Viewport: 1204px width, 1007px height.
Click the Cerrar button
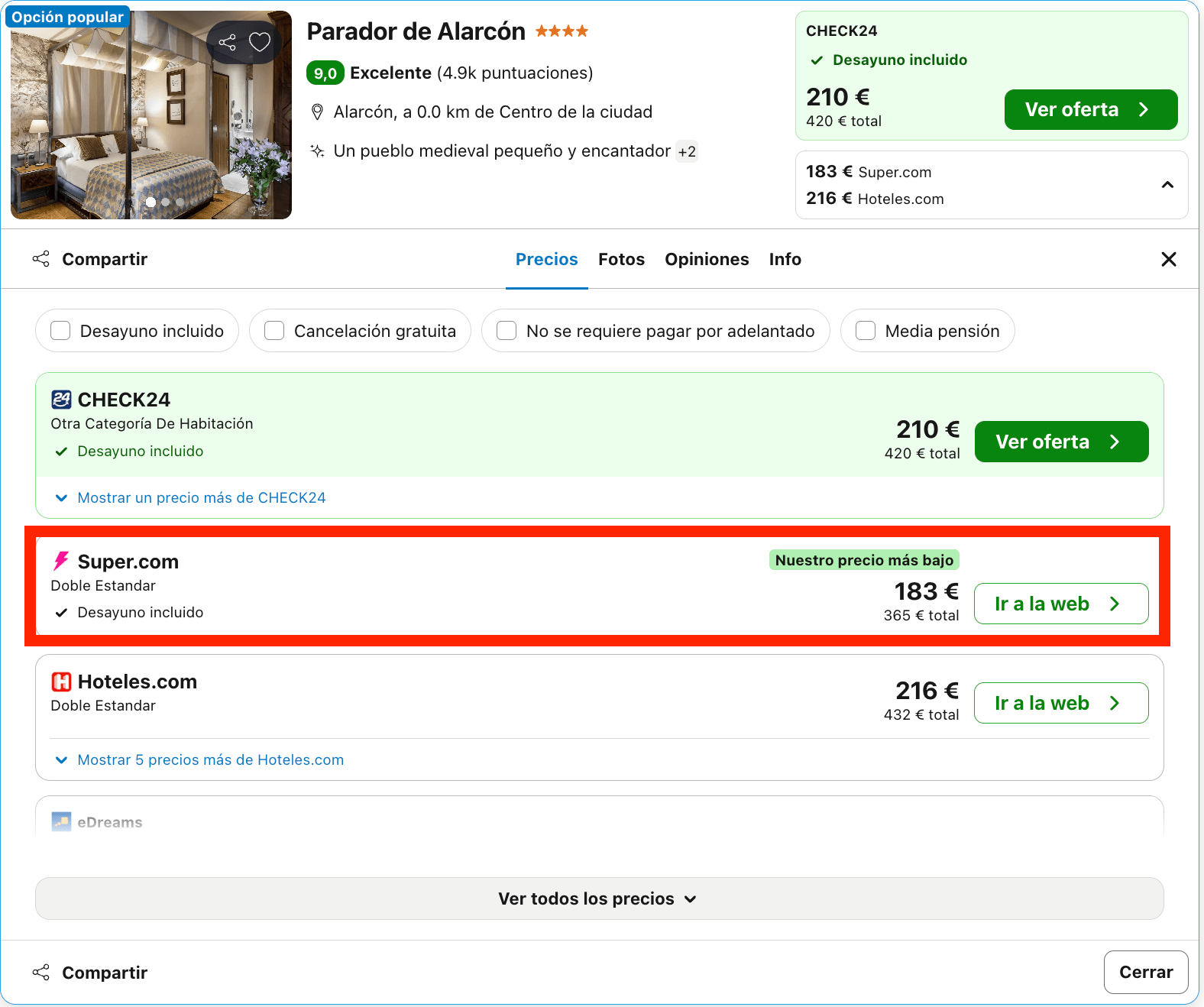1146,973
